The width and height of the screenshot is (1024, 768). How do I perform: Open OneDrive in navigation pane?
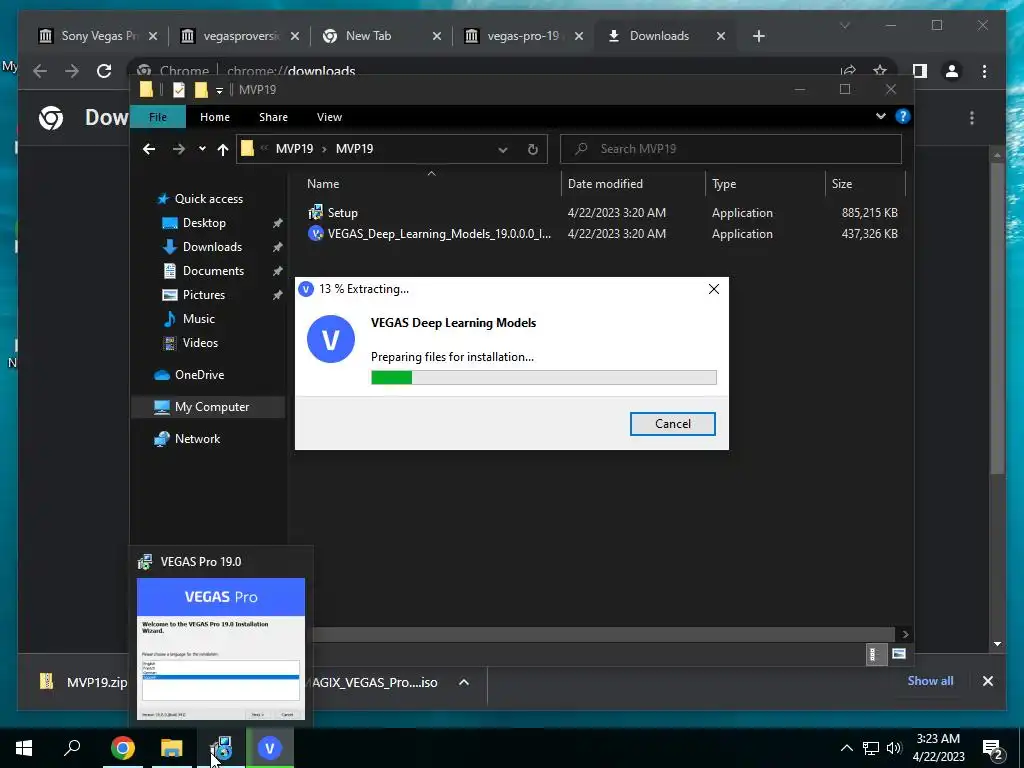pos(199,375)
